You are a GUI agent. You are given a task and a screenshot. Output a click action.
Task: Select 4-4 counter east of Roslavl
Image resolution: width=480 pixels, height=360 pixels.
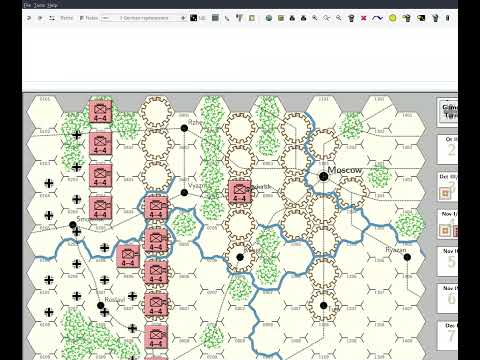[156, 305]
